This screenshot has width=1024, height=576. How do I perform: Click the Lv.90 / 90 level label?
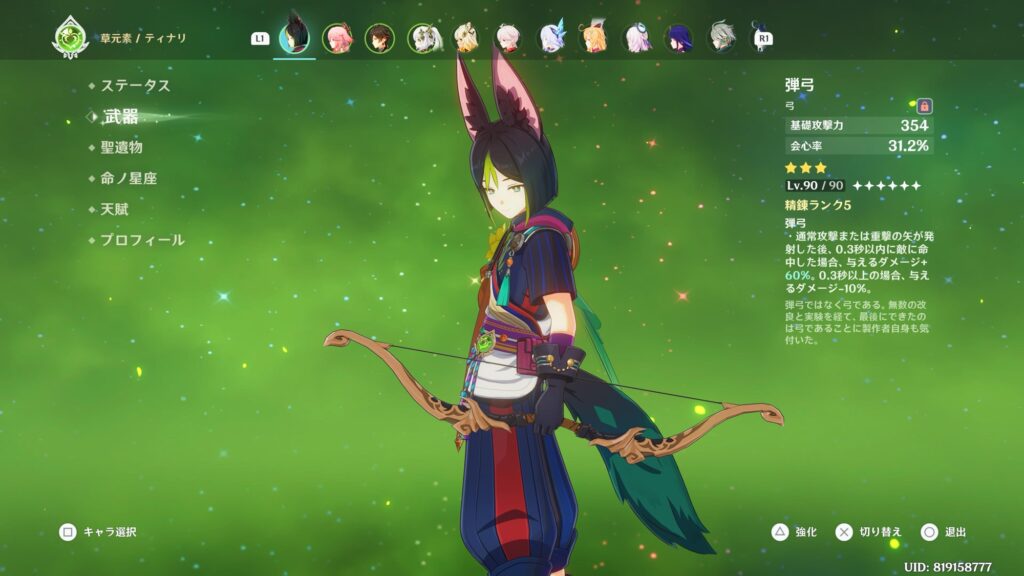(814, 185)
